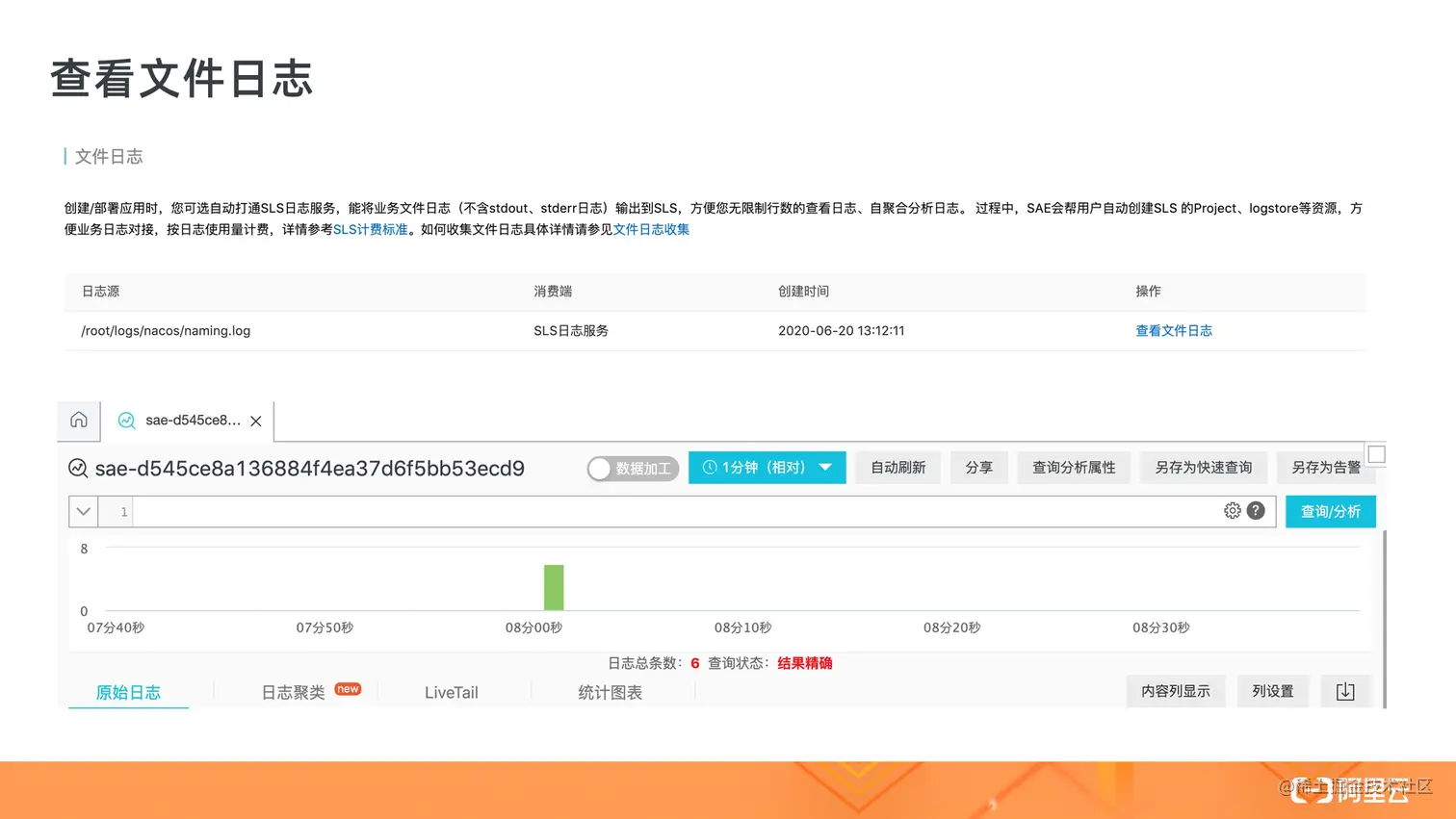Close the sae-d545ce8... tab
Image resolution: width=1456 pixels, height=819 pixels.
[x=255, y=421]
